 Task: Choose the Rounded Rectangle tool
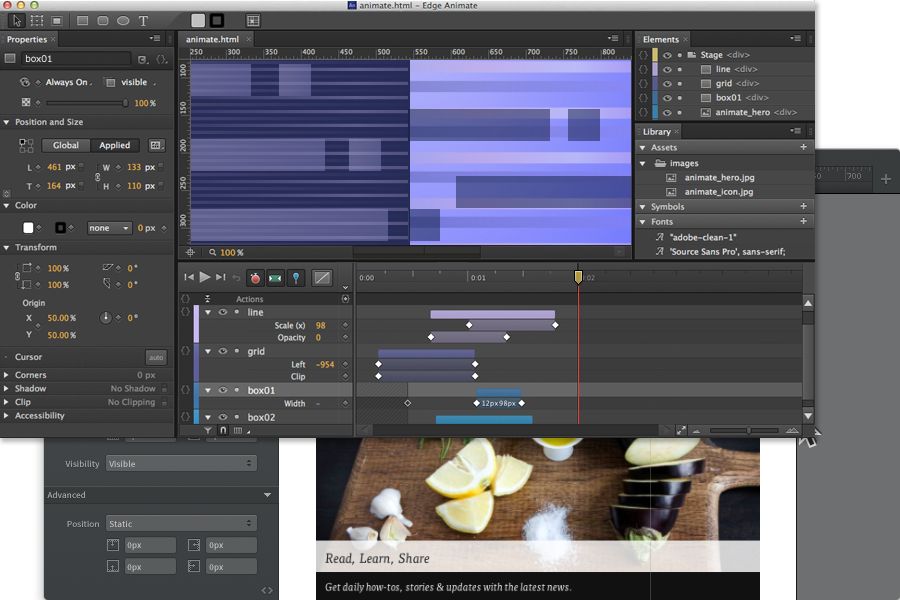[x=103, y=20]
